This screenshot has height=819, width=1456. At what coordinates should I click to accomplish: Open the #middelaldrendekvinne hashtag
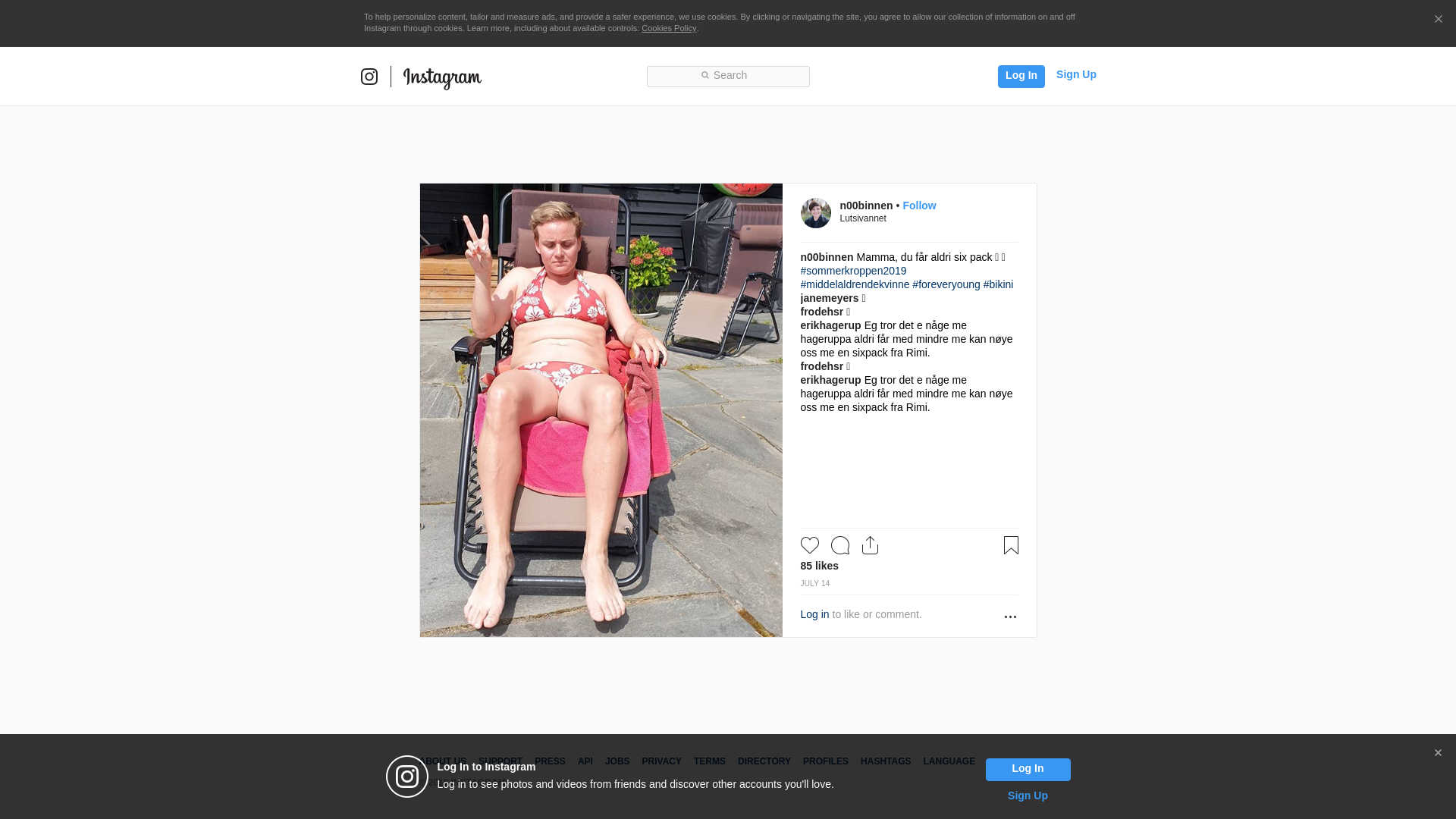point(855,284)
